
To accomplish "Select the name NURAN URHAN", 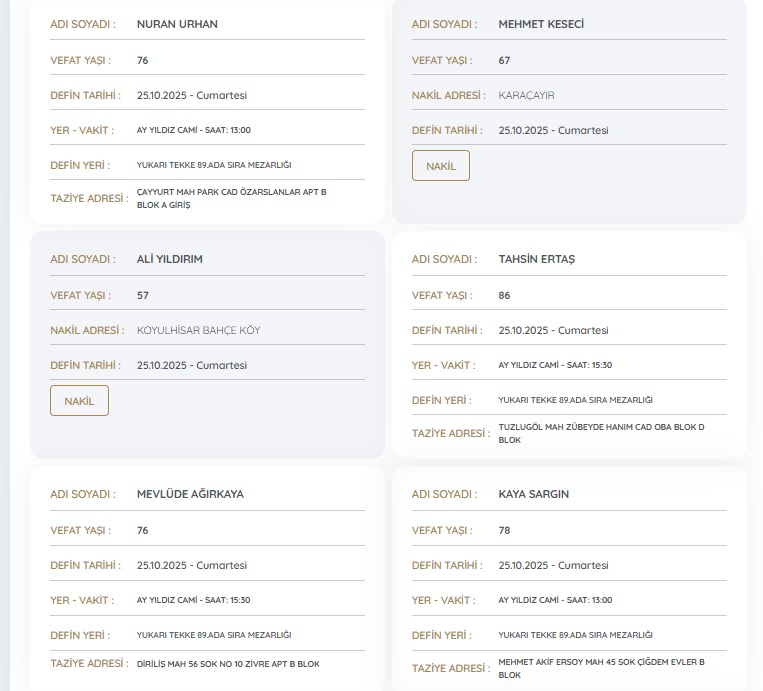I will (x=177, y=24).
